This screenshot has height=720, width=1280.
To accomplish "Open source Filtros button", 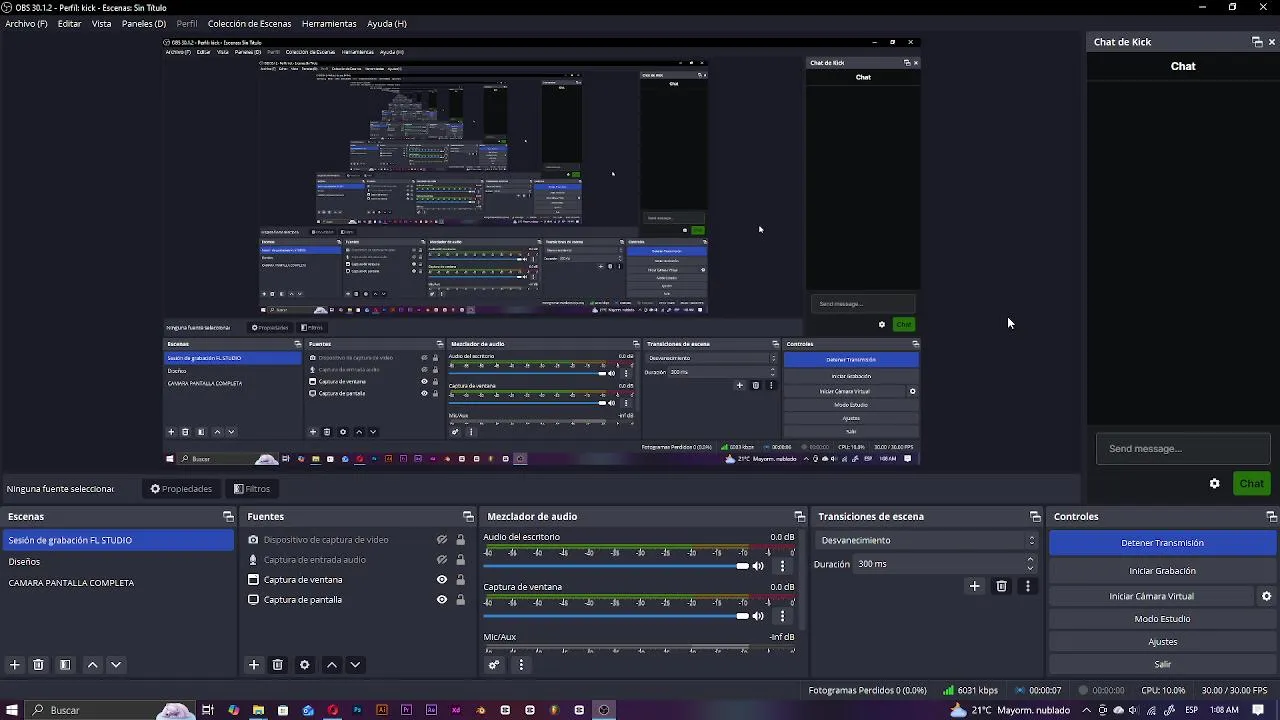I will 251,489.
